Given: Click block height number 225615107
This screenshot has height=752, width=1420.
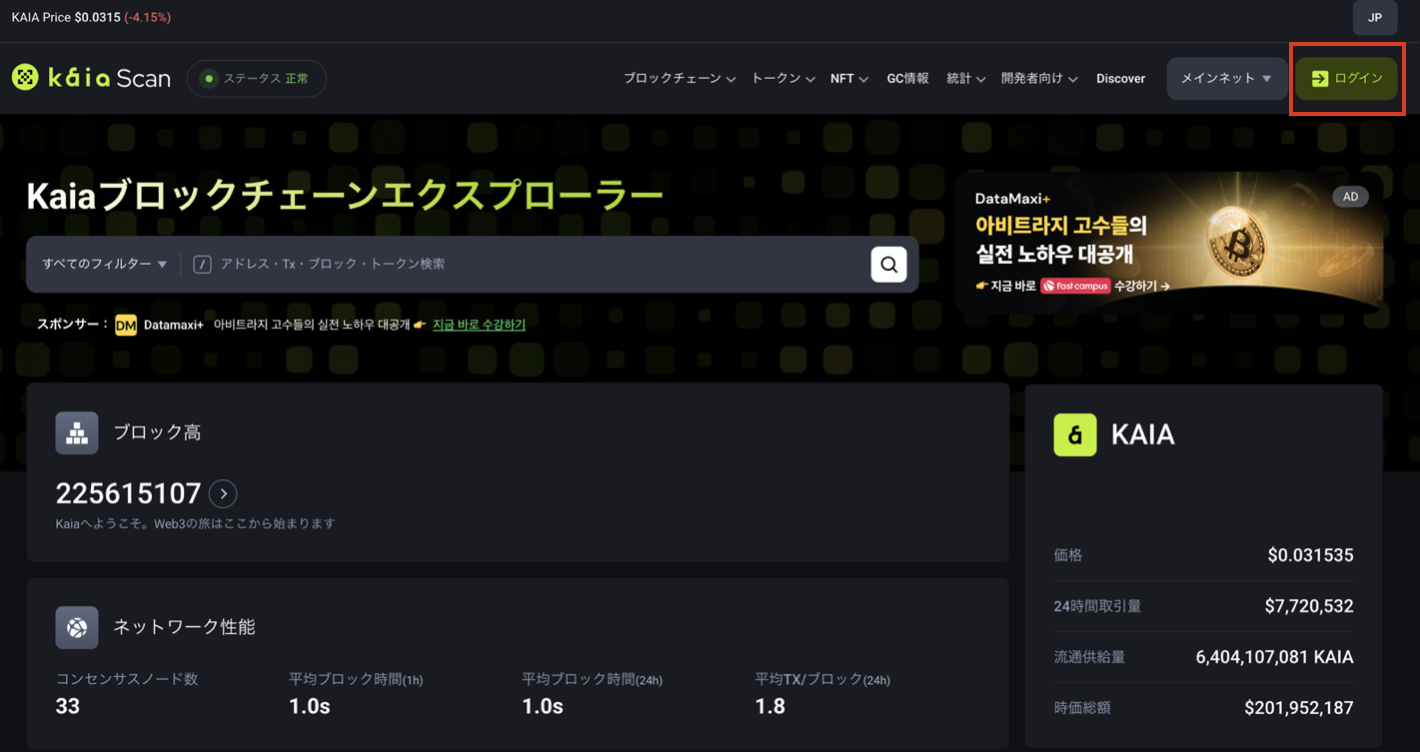Looking at the screenshot, I should (129, 493).
